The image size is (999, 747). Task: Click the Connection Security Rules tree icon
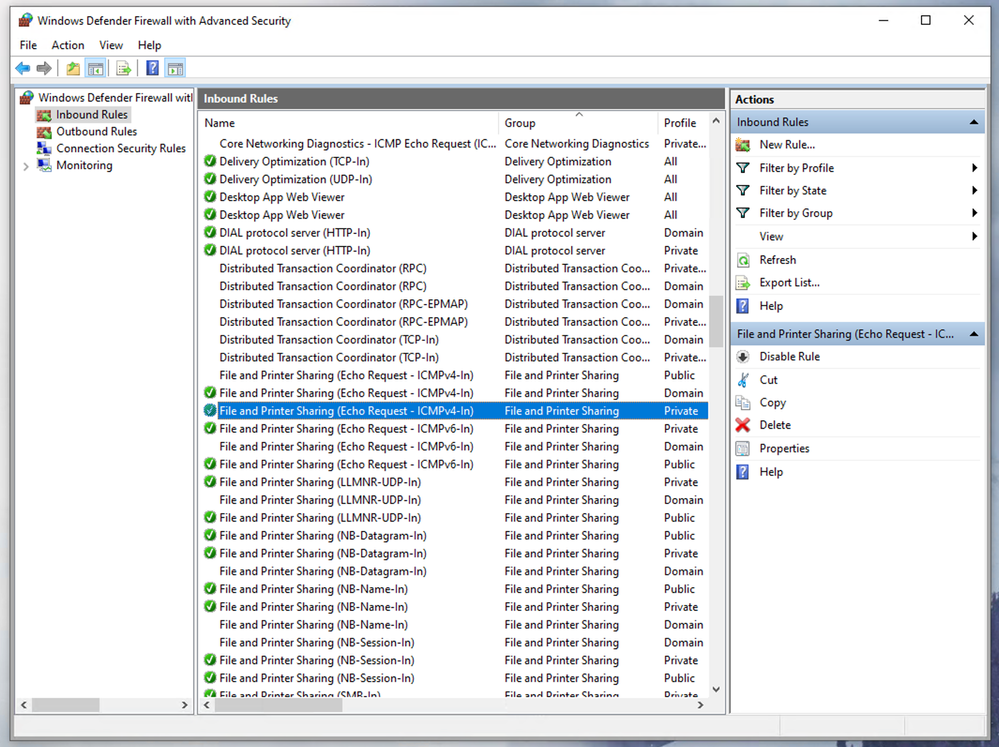44,149
